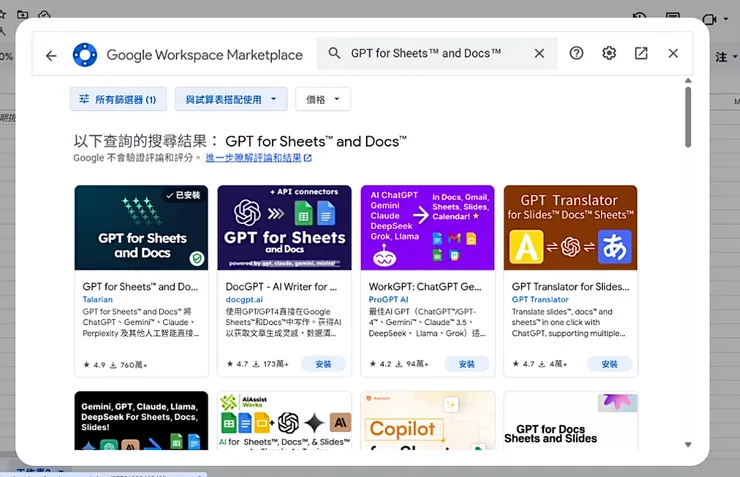Open GPT for Sheets and Docs card thumbnail
This screenshot has height=477, width=740.
141,227
